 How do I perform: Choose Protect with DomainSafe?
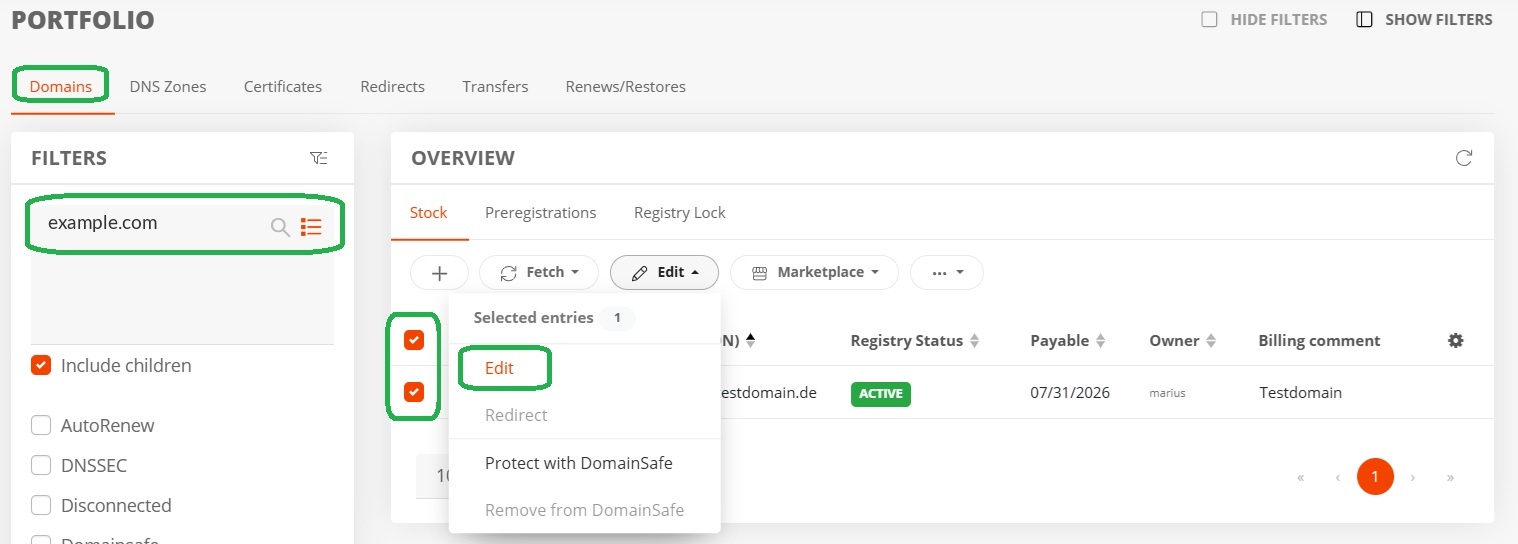[579, 463]
